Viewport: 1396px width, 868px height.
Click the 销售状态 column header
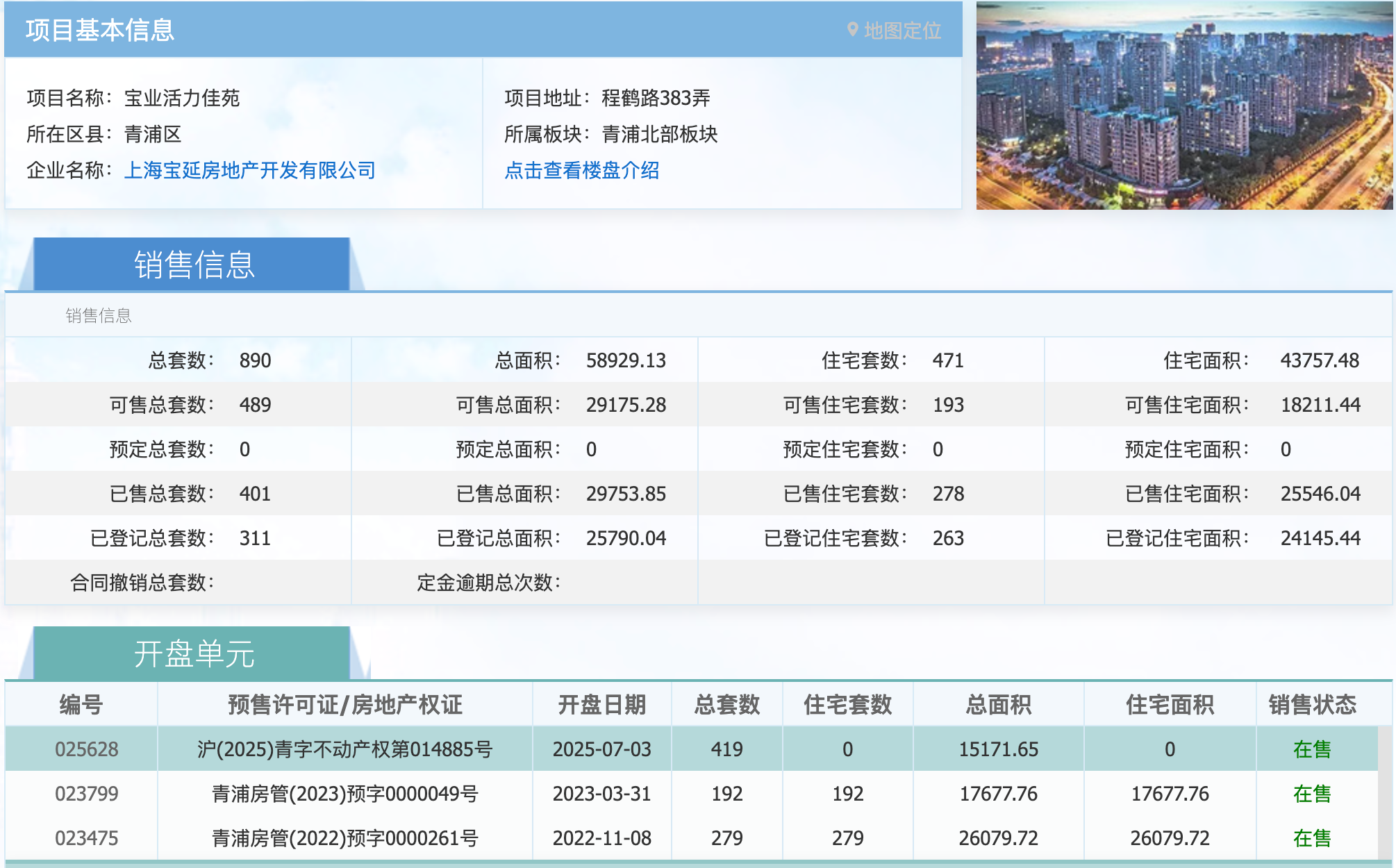(1312, 705)
